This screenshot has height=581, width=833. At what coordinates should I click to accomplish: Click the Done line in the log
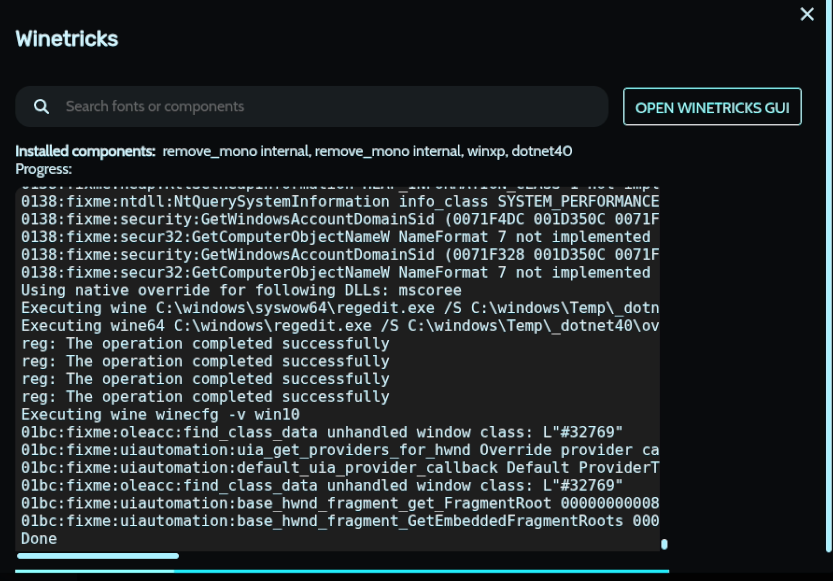pyautogui.click(x=39, y=539)
